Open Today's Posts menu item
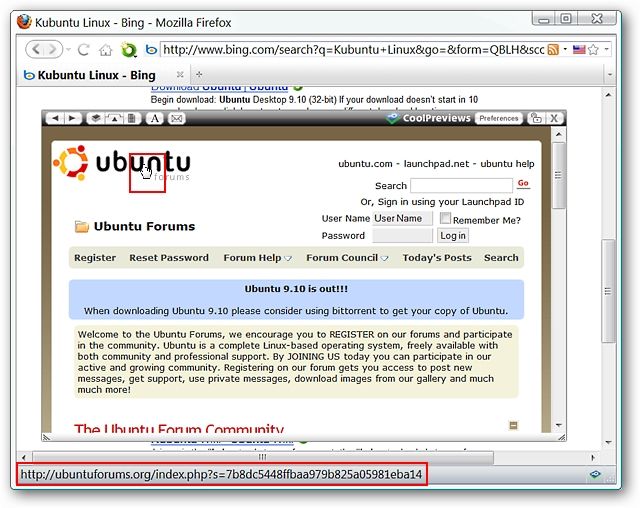The width and height of the screenshot is (640, 508). click(x=437, y=258)
